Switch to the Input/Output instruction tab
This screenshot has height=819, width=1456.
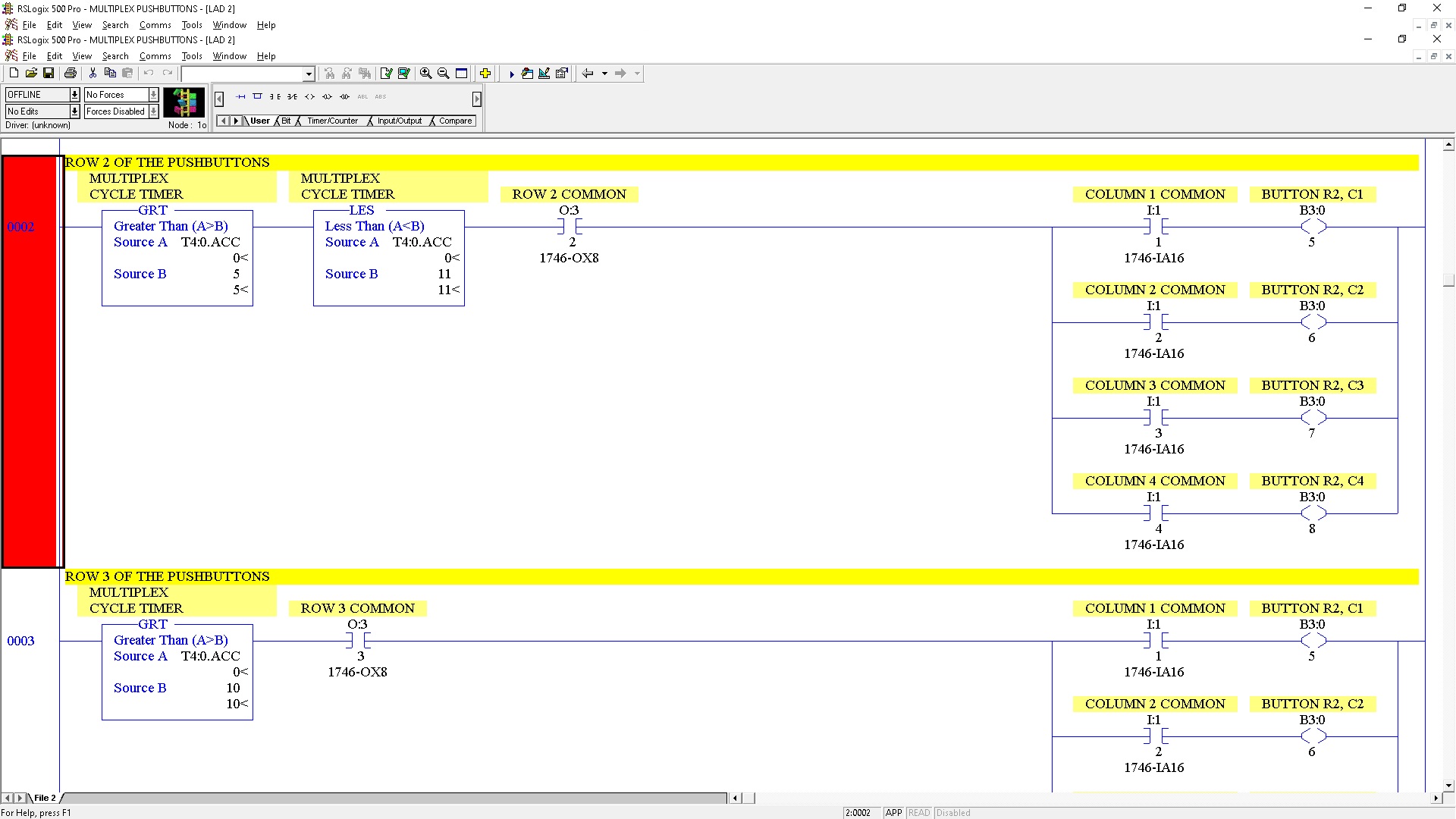point(399,121)
